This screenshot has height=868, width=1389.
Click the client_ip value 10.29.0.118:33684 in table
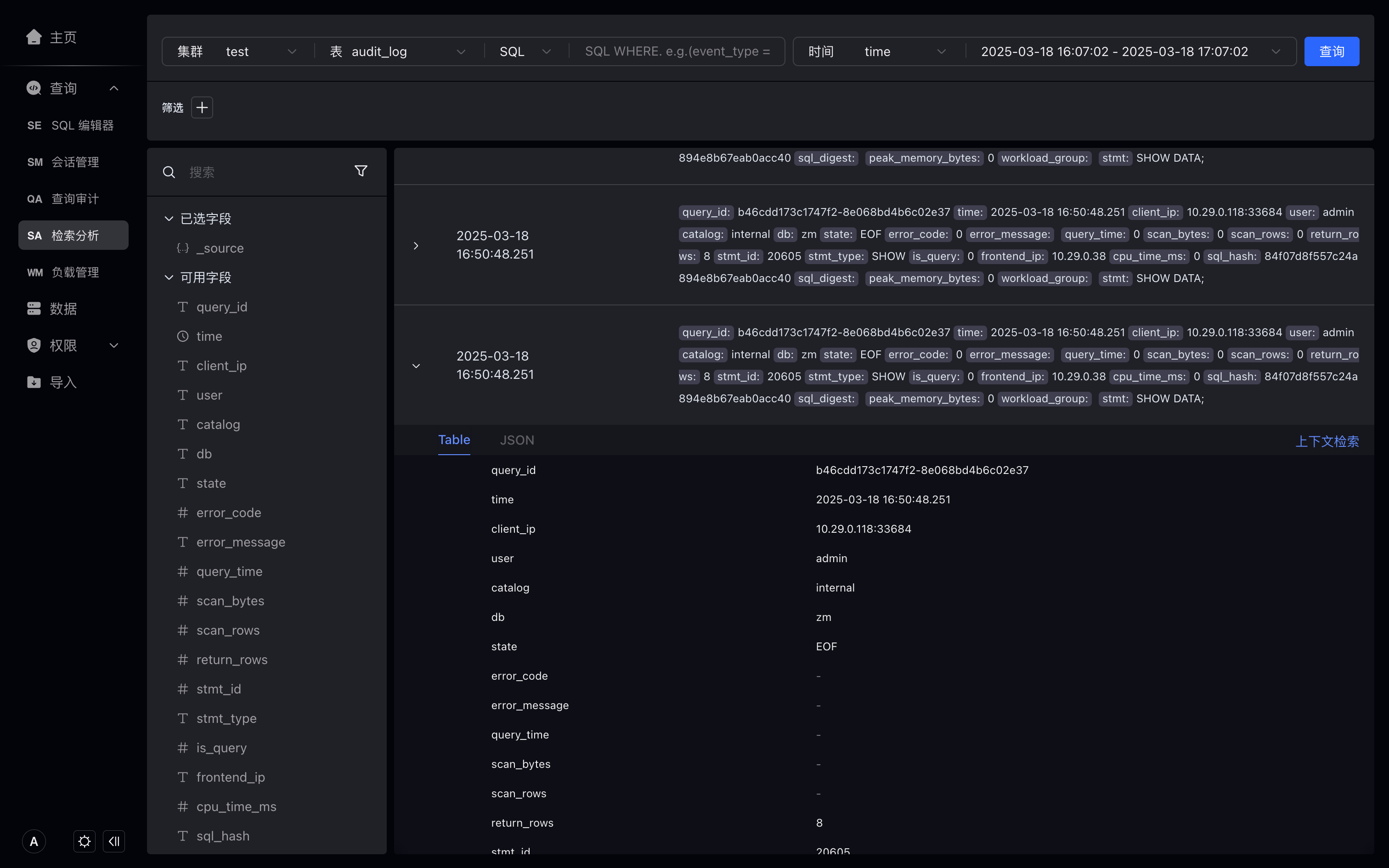tap(864, 529)
